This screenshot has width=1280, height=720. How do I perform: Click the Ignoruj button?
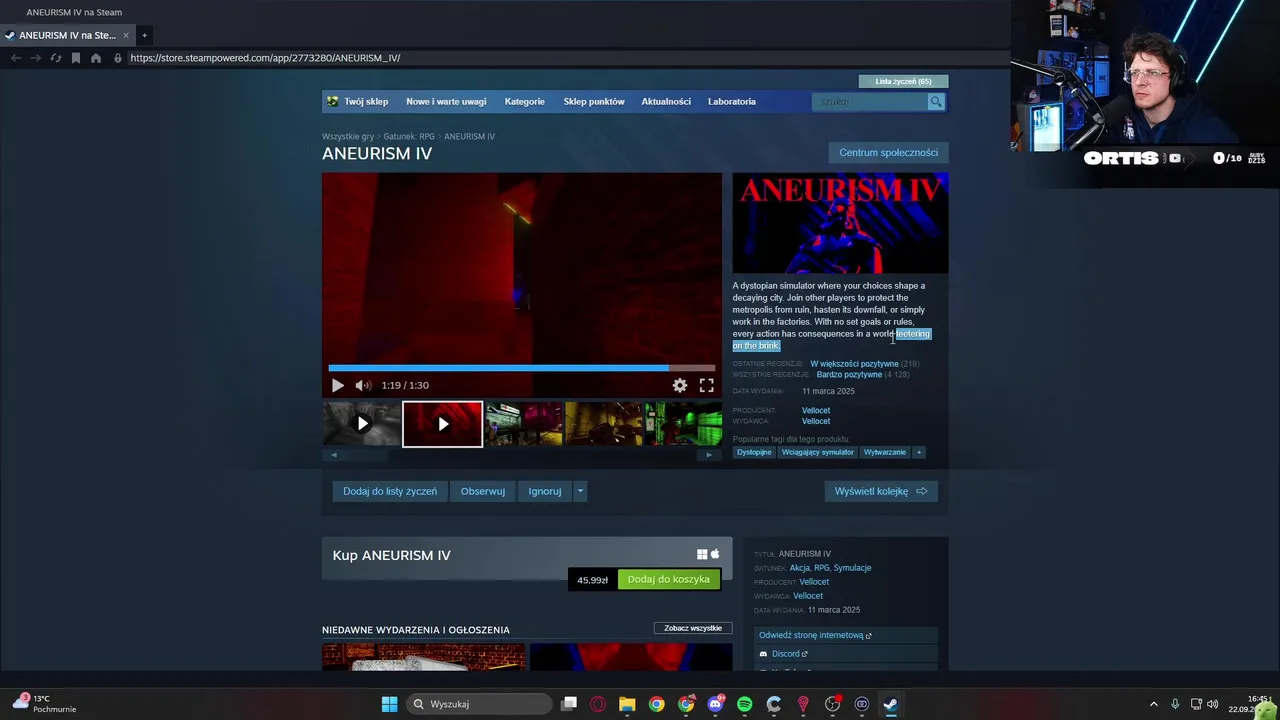pyautogui.click(x=545, y=491)
